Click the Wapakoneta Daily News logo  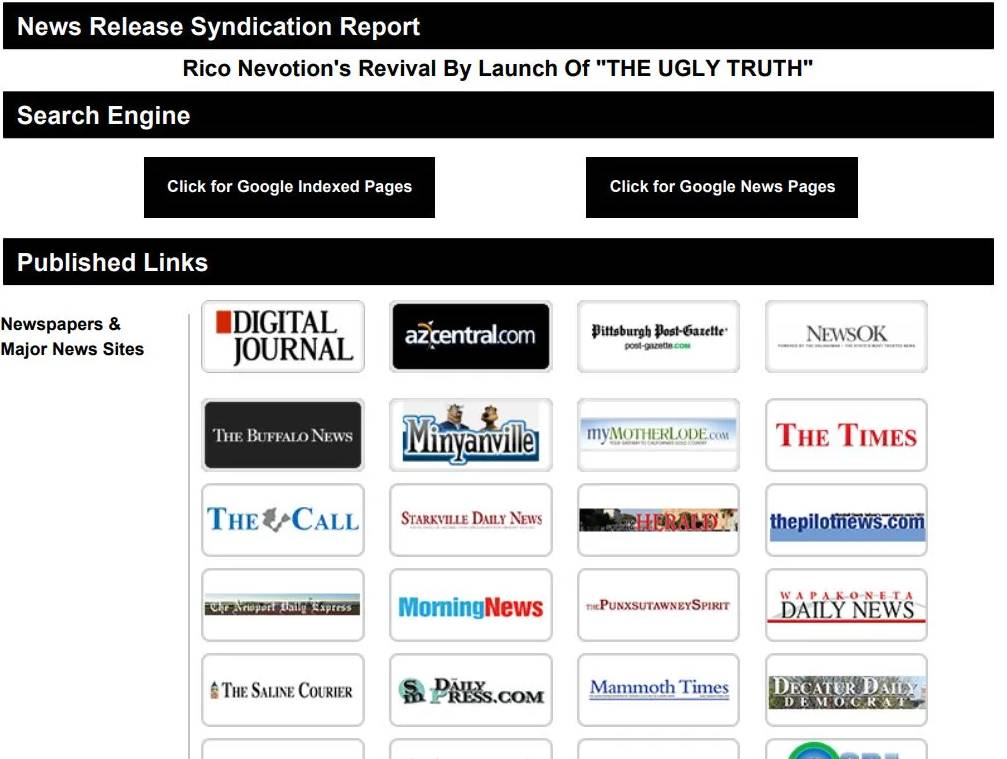846,605
